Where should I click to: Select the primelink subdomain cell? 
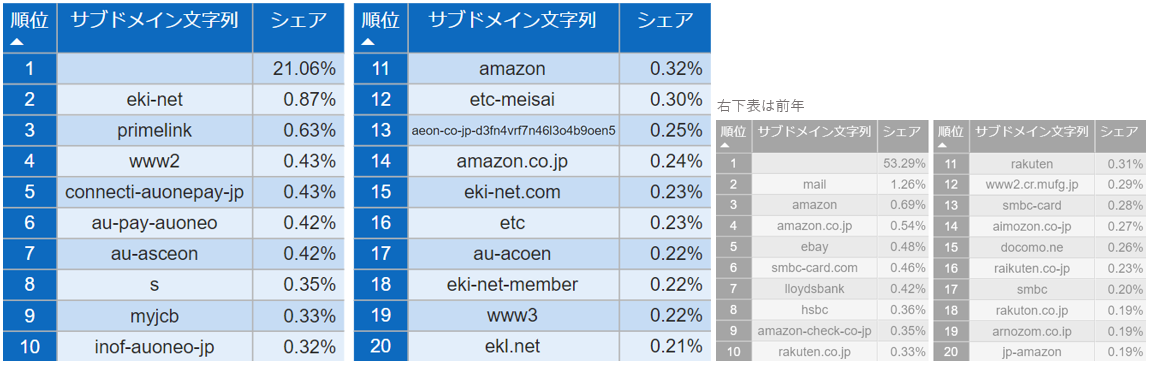[x=155, y=130]
